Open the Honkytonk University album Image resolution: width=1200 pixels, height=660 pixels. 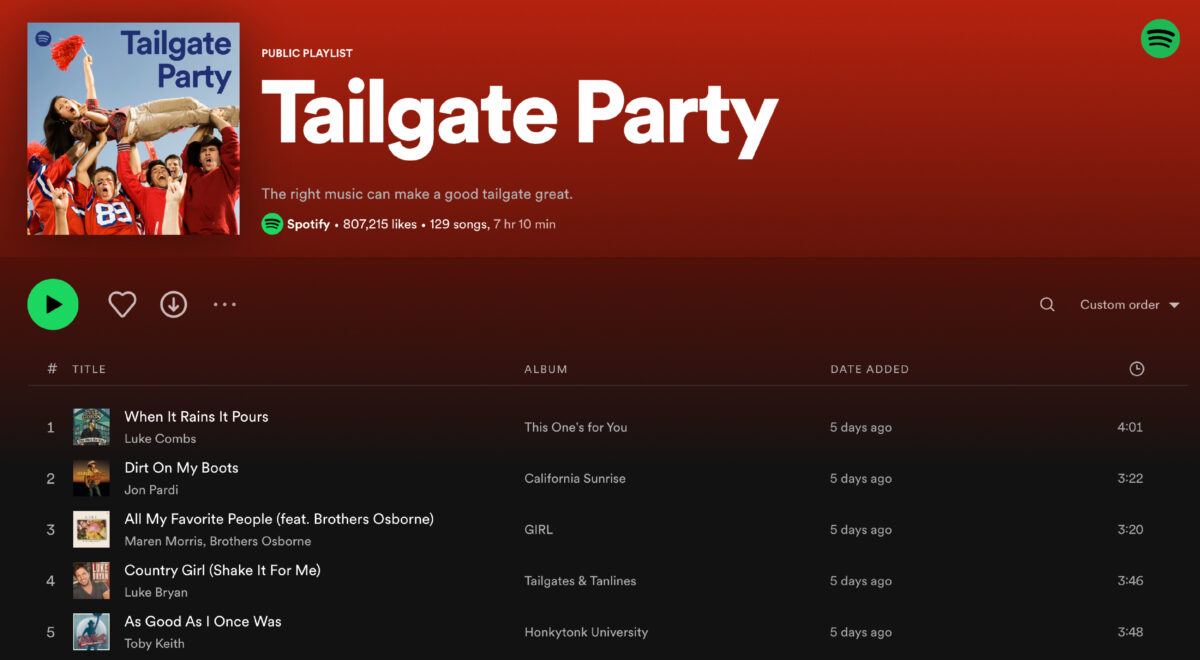[586, 632]
